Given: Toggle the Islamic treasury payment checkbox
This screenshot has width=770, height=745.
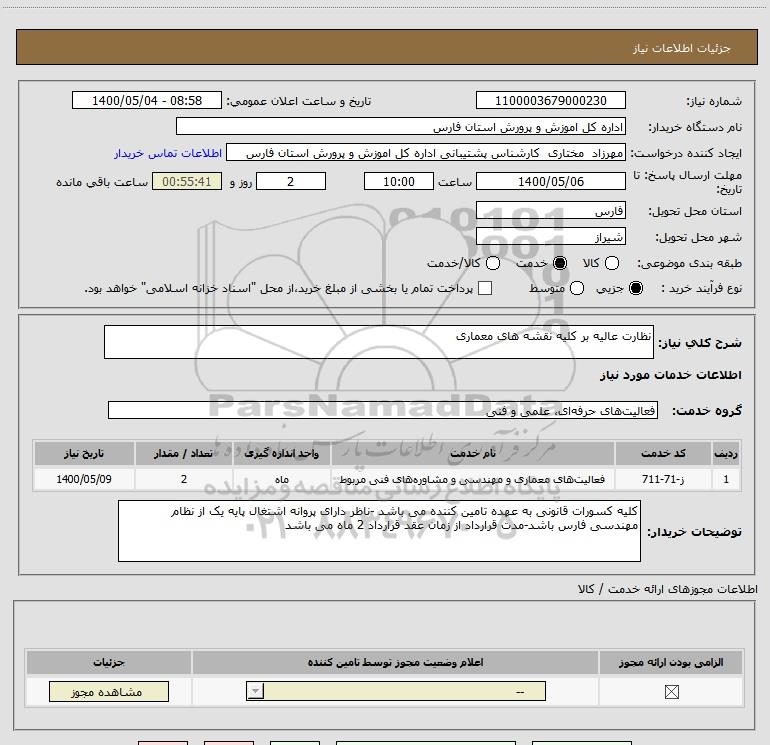Looking at the screenshot, I should point(485,288).
